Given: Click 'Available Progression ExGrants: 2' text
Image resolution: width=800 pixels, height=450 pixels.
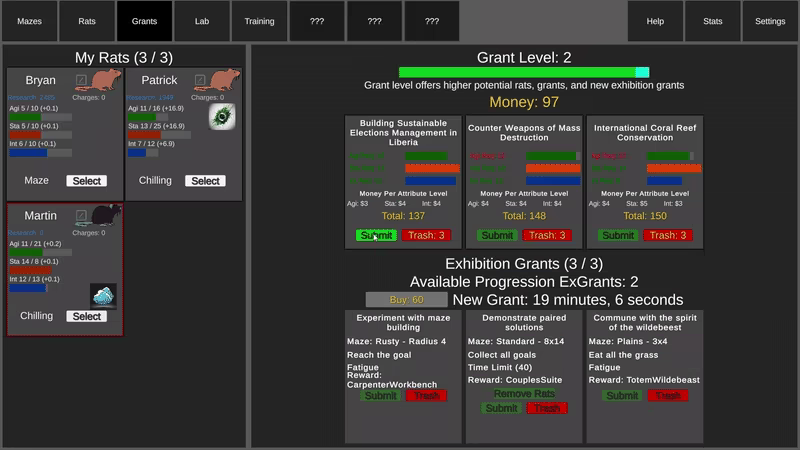Looking at the screenshot, I should pos(524,282).
